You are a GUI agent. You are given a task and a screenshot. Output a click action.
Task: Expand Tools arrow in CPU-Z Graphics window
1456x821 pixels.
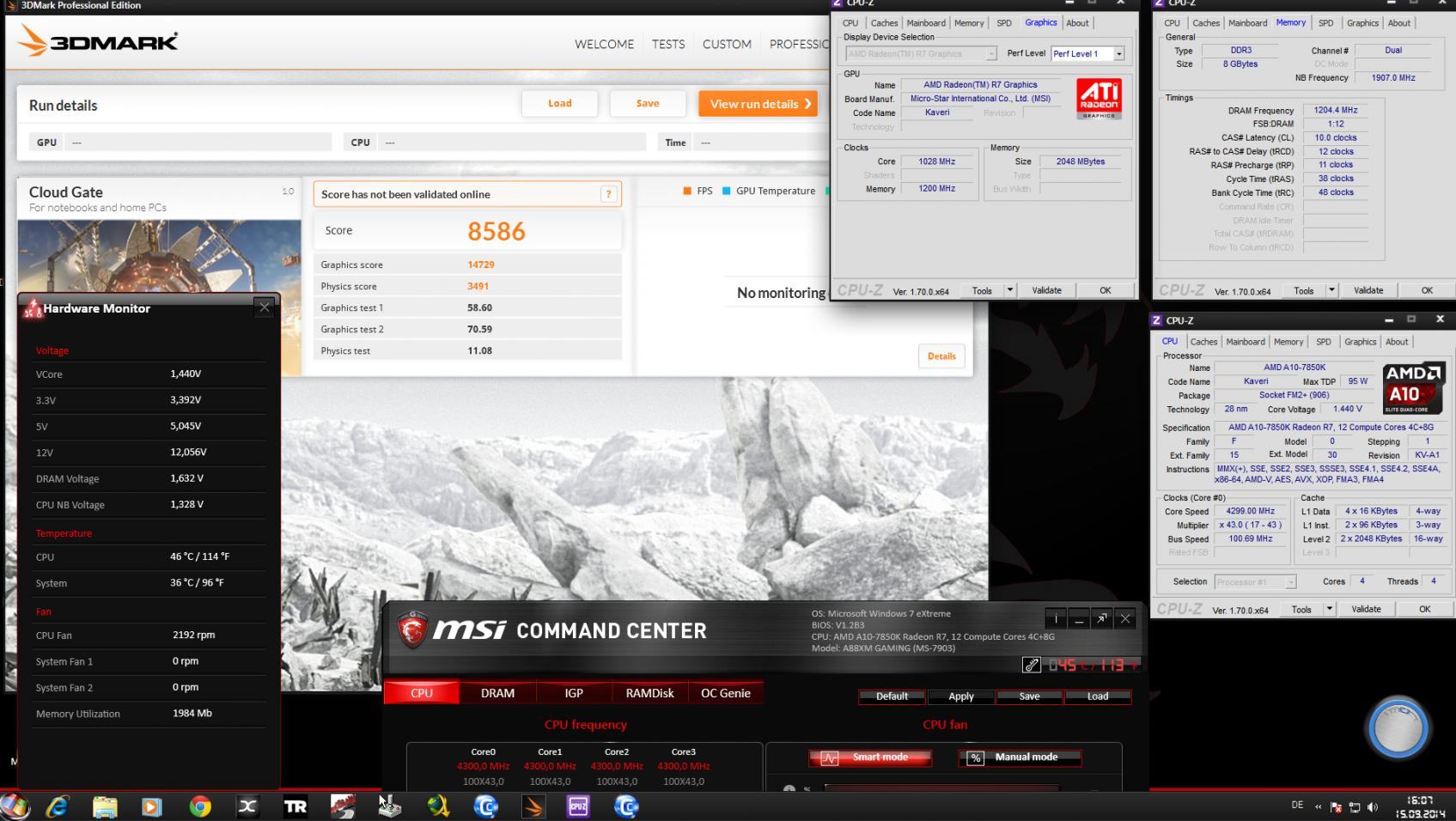pos(1010,290)
